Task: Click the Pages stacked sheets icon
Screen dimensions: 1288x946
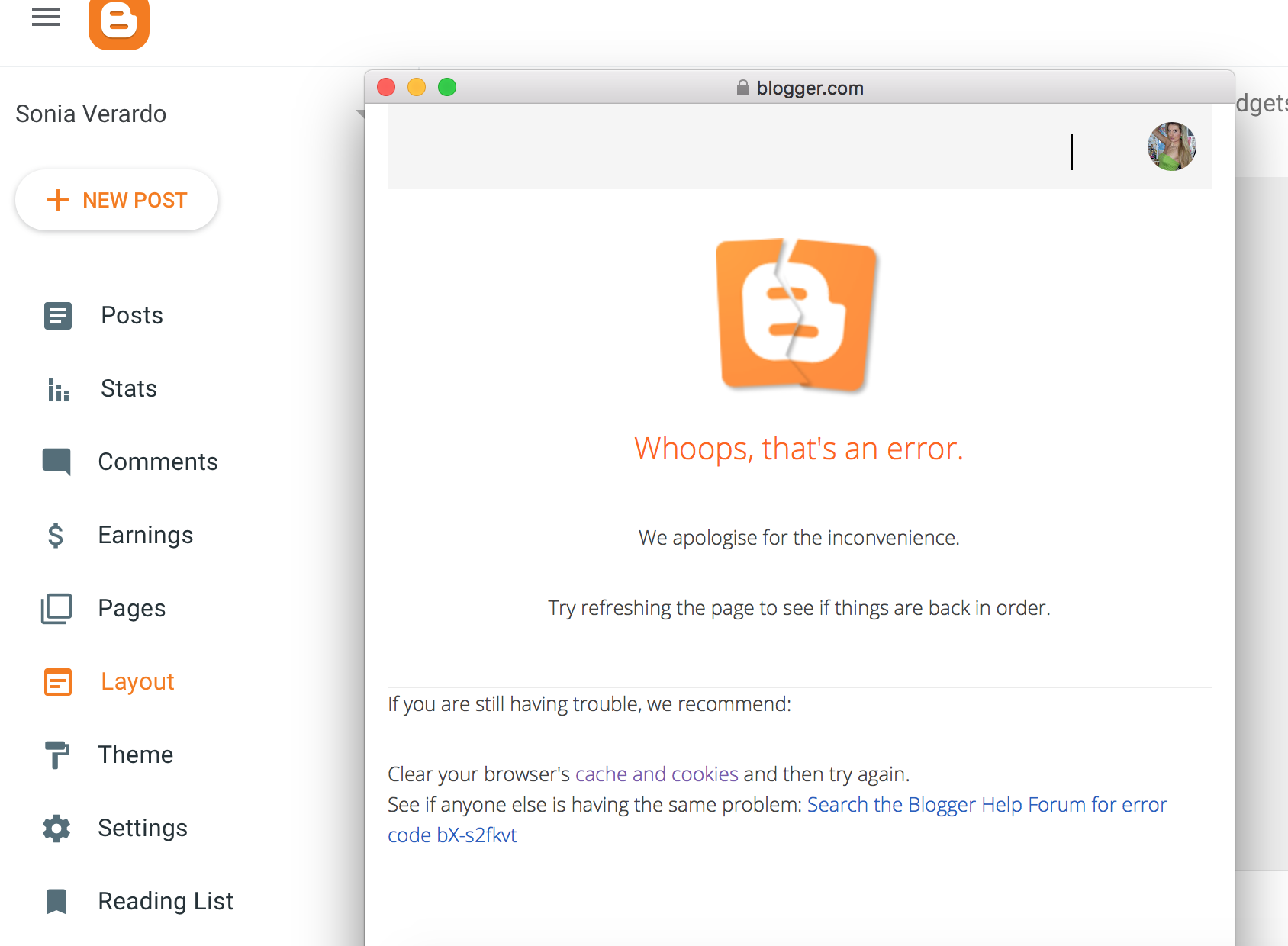Action: 56,609
